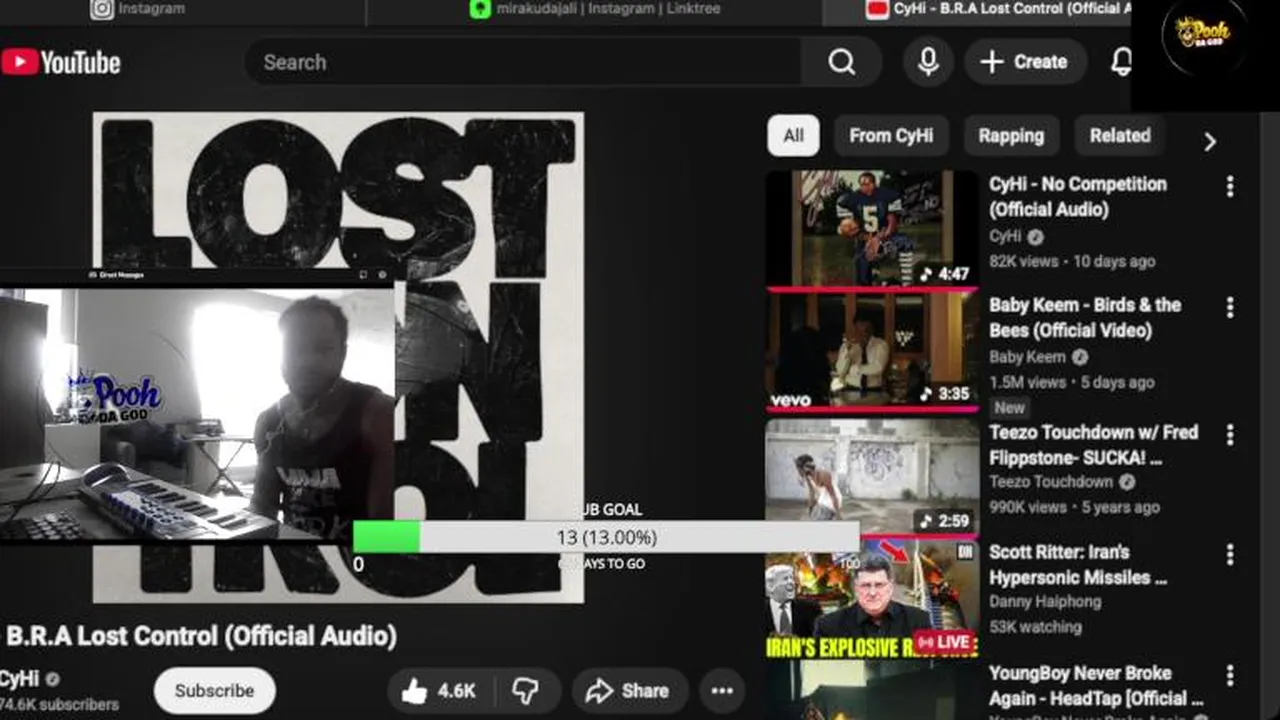Open more actions ellipsis under video
The image size is (1280, 720).
[722, 691]
